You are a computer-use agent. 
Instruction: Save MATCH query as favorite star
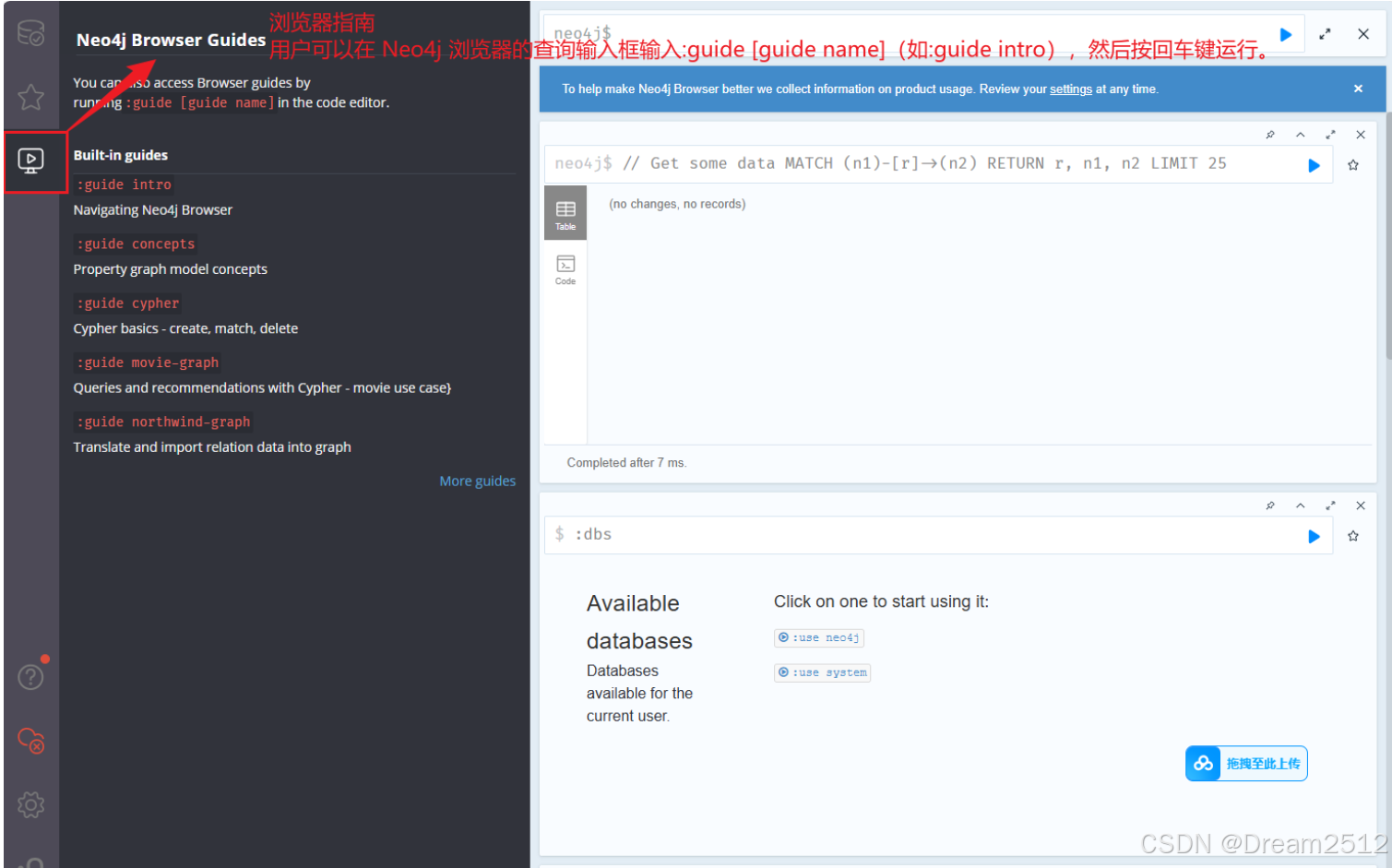pyautogui.click(x=1353, y=165)
